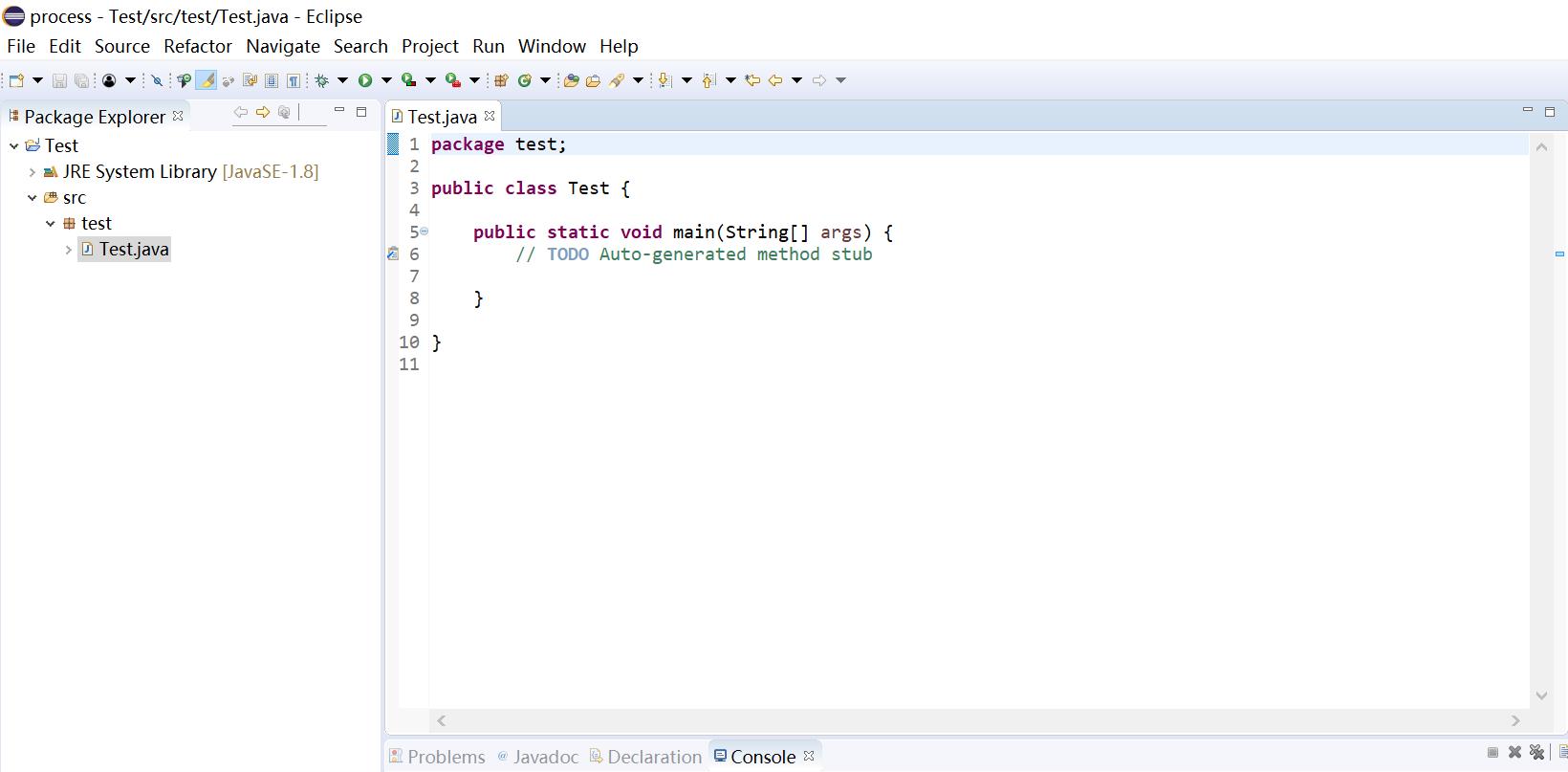Viewport: 1568px width, 772px height.
Task: Toggle Skip All Breakpoints
Action: (x=157, y=80)
